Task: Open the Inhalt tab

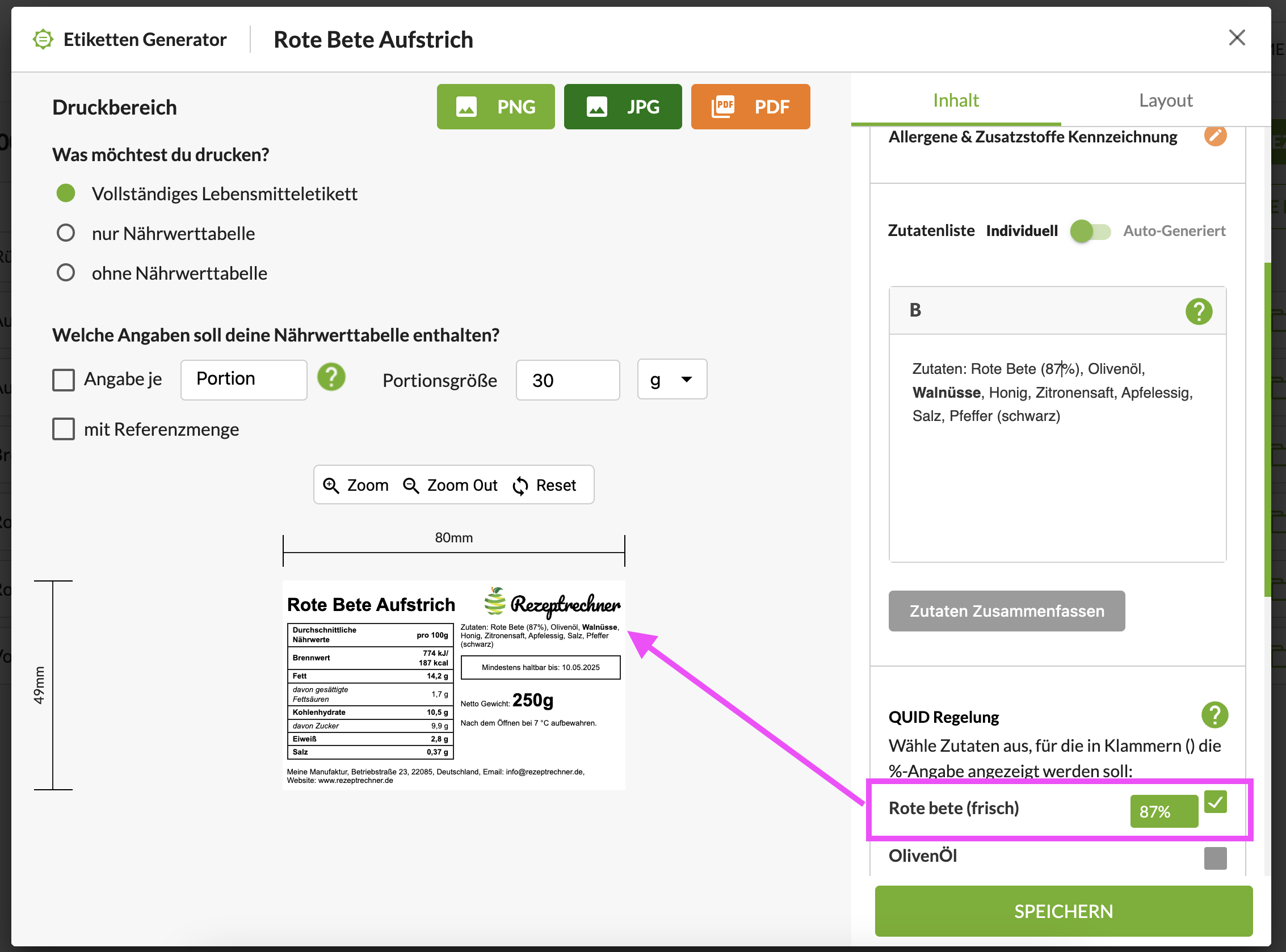Action: pyautogui.click(x=955, y=100)
